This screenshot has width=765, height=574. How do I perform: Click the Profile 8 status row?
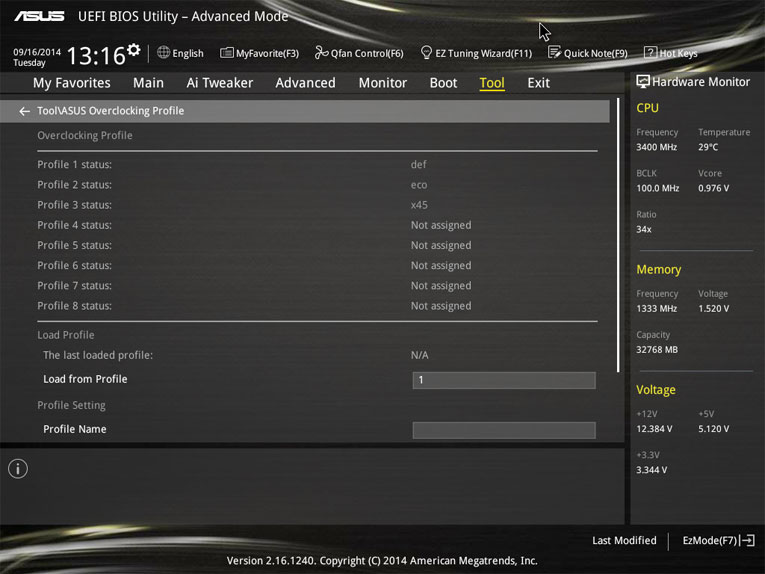[x=317, y=306]
